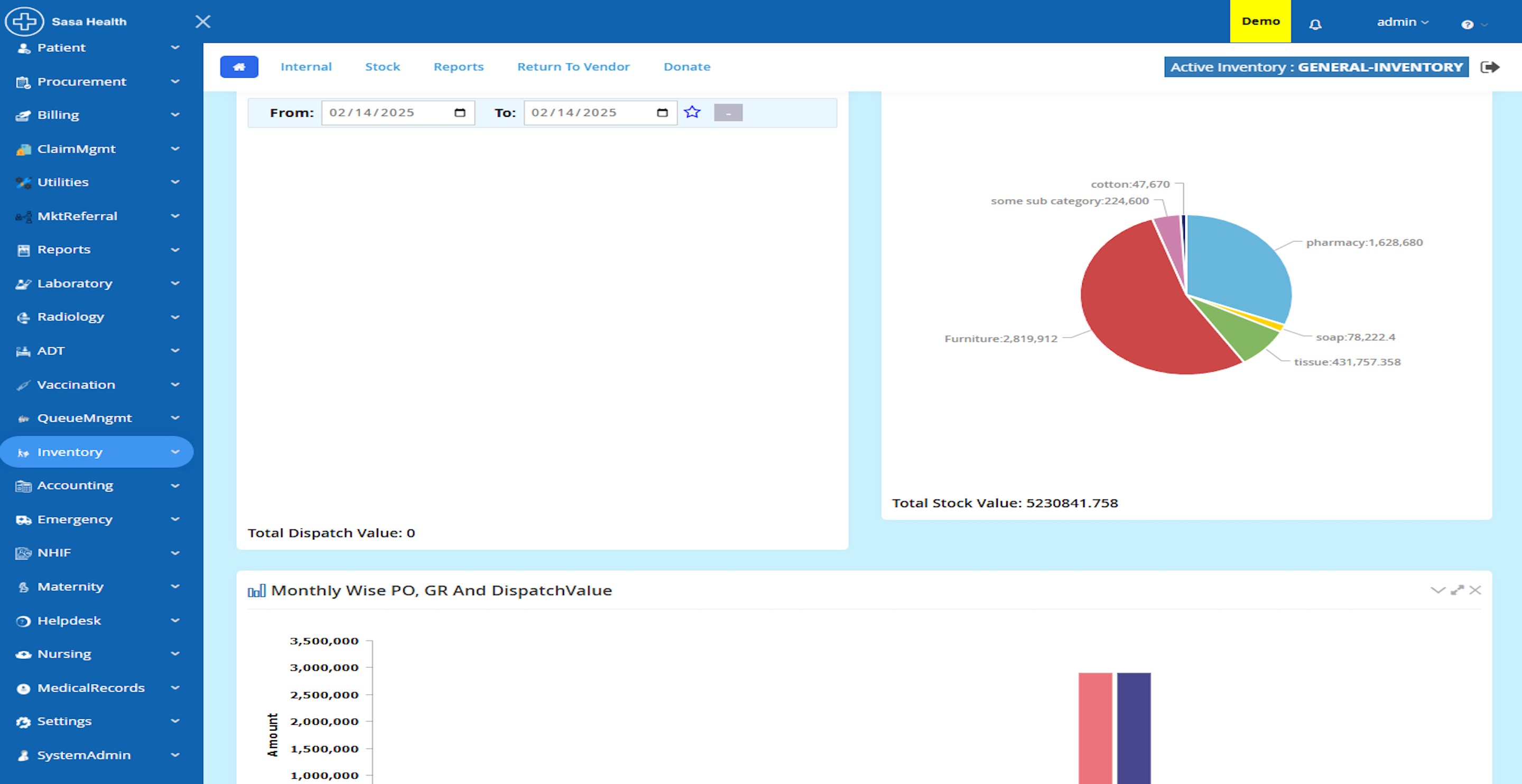1522x784 pixels.
Task: Open the Reports tab in inventory navbar
Action: (459, 67)
